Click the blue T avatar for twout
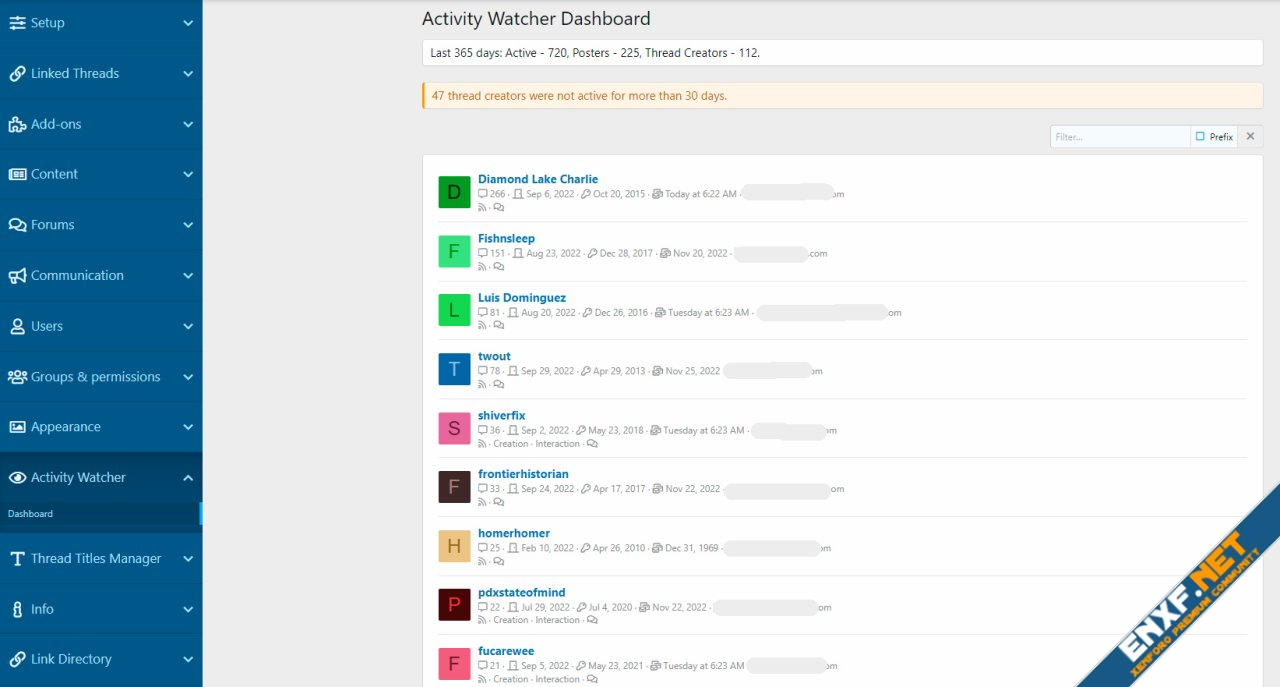This screenshot has height=687, width=1280. click(454, 369)
